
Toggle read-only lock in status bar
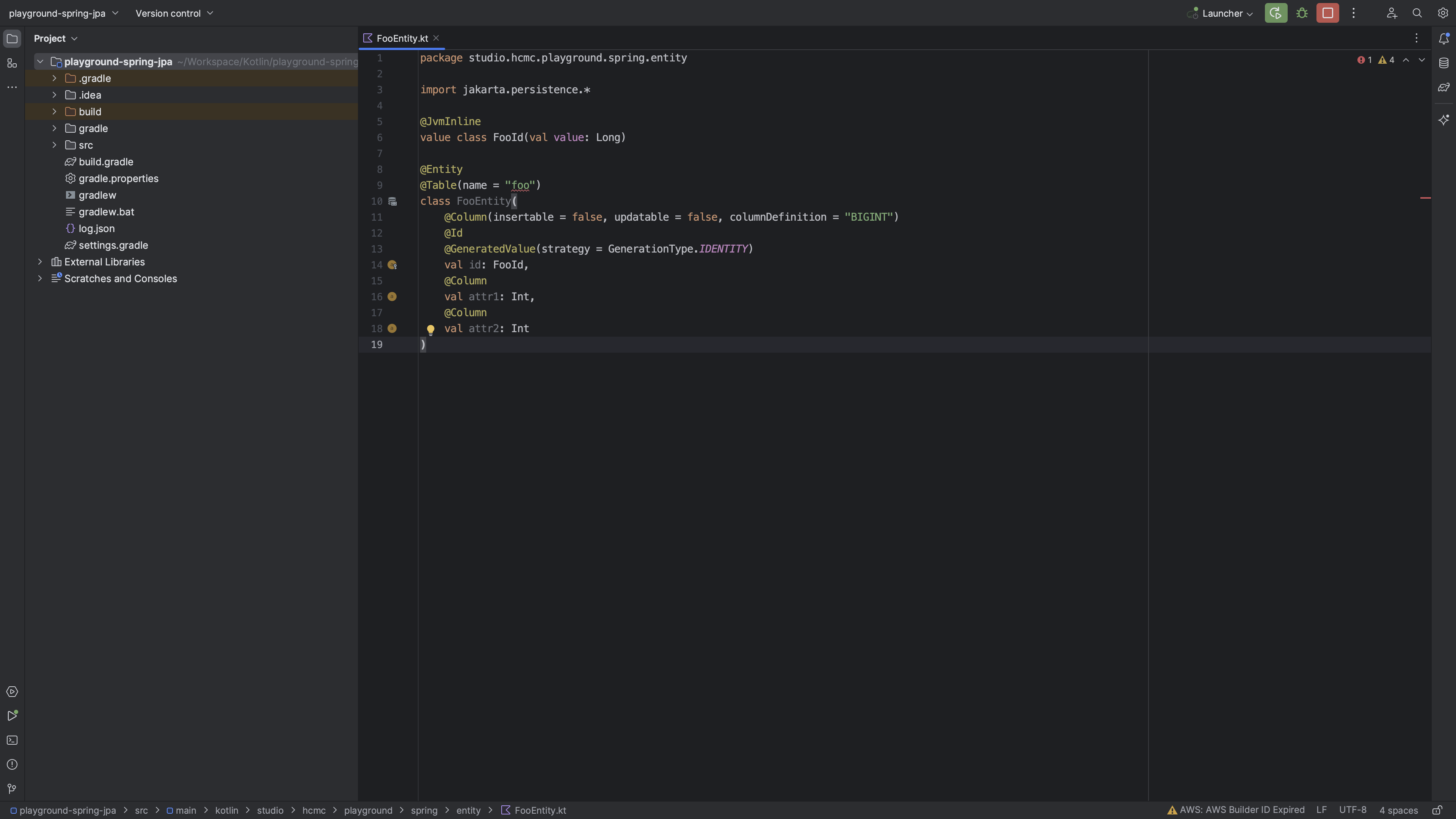pos(1437,811)
